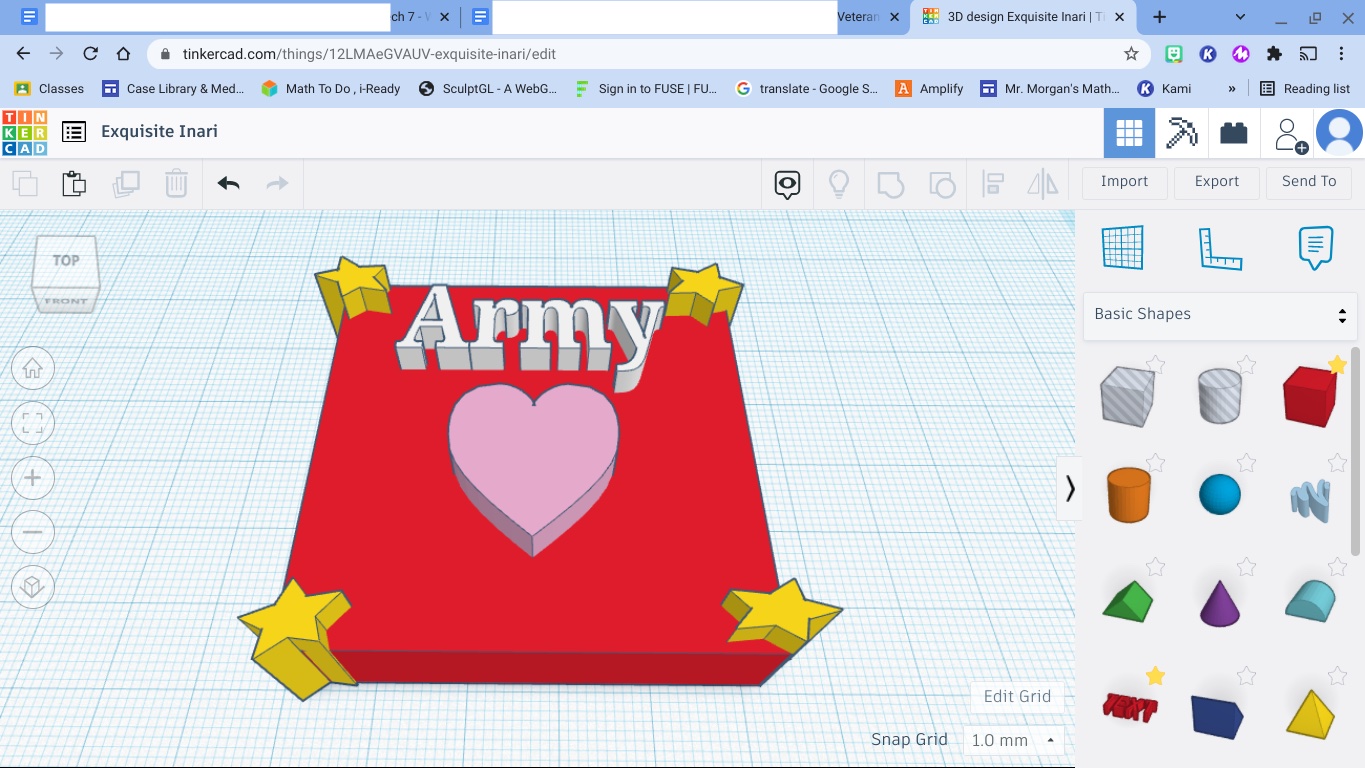The height and width of the screenshot is (768, 1365).
Task: Select the Workplane tool
Action: 1122,247
